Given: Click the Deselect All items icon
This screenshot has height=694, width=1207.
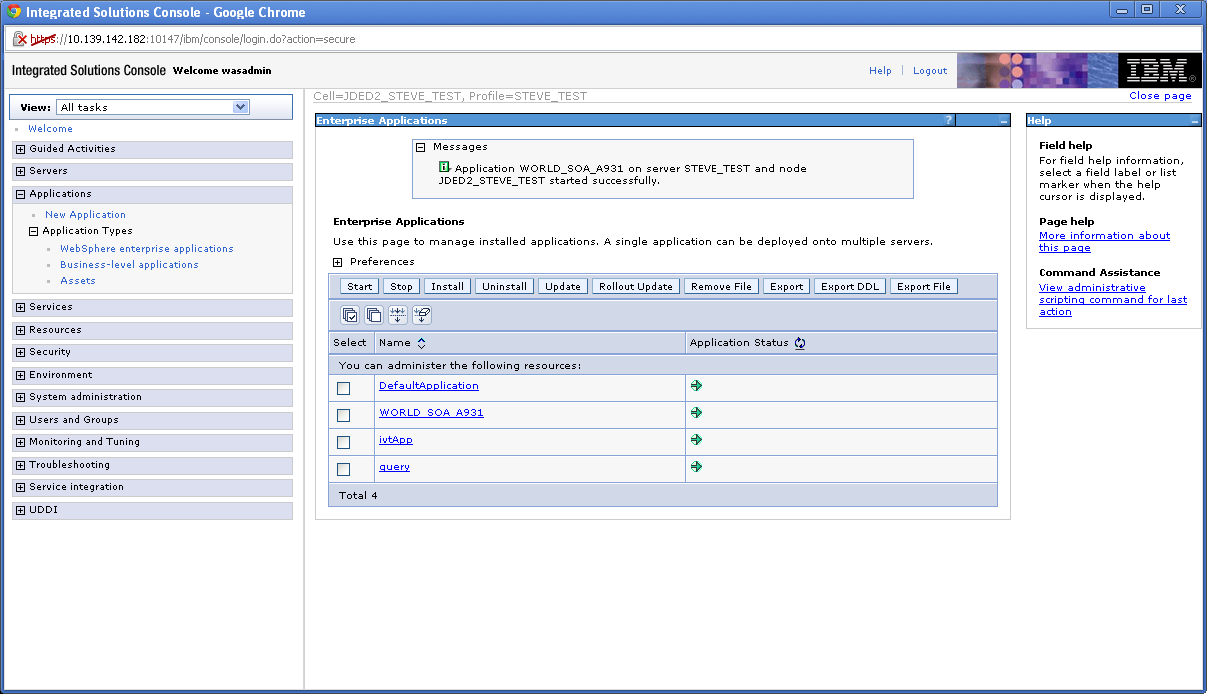Looking at the screenshot, I should coord(374,315).
